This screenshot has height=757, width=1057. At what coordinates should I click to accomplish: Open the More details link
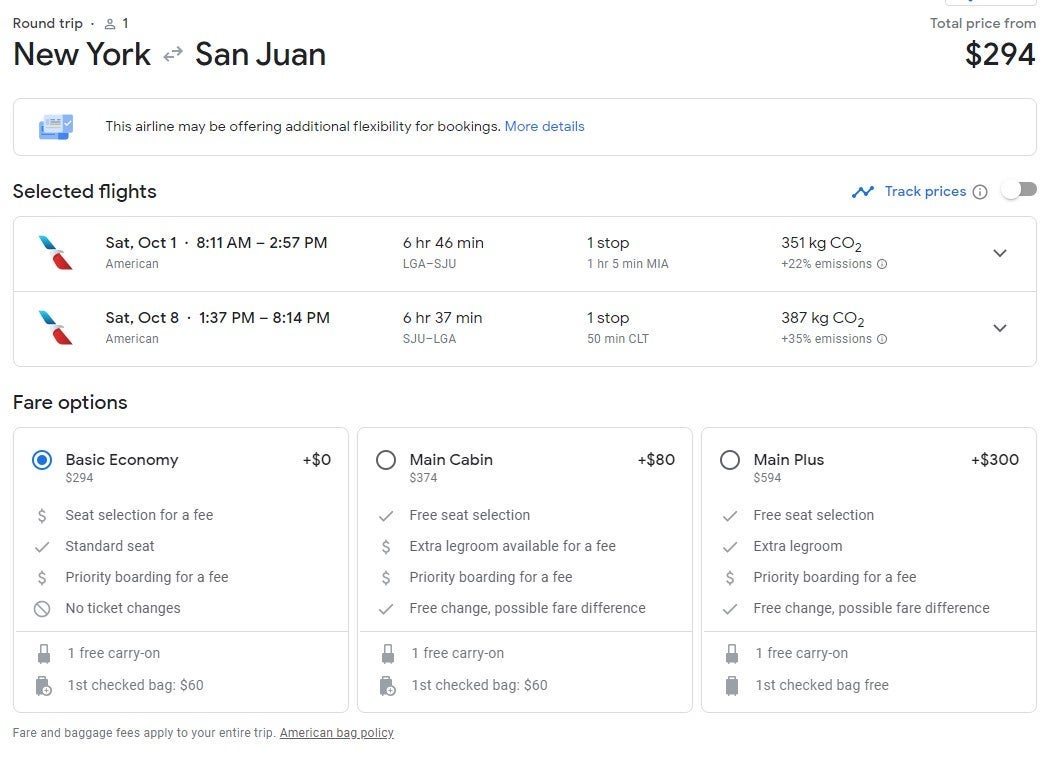[x=544, y=127]
